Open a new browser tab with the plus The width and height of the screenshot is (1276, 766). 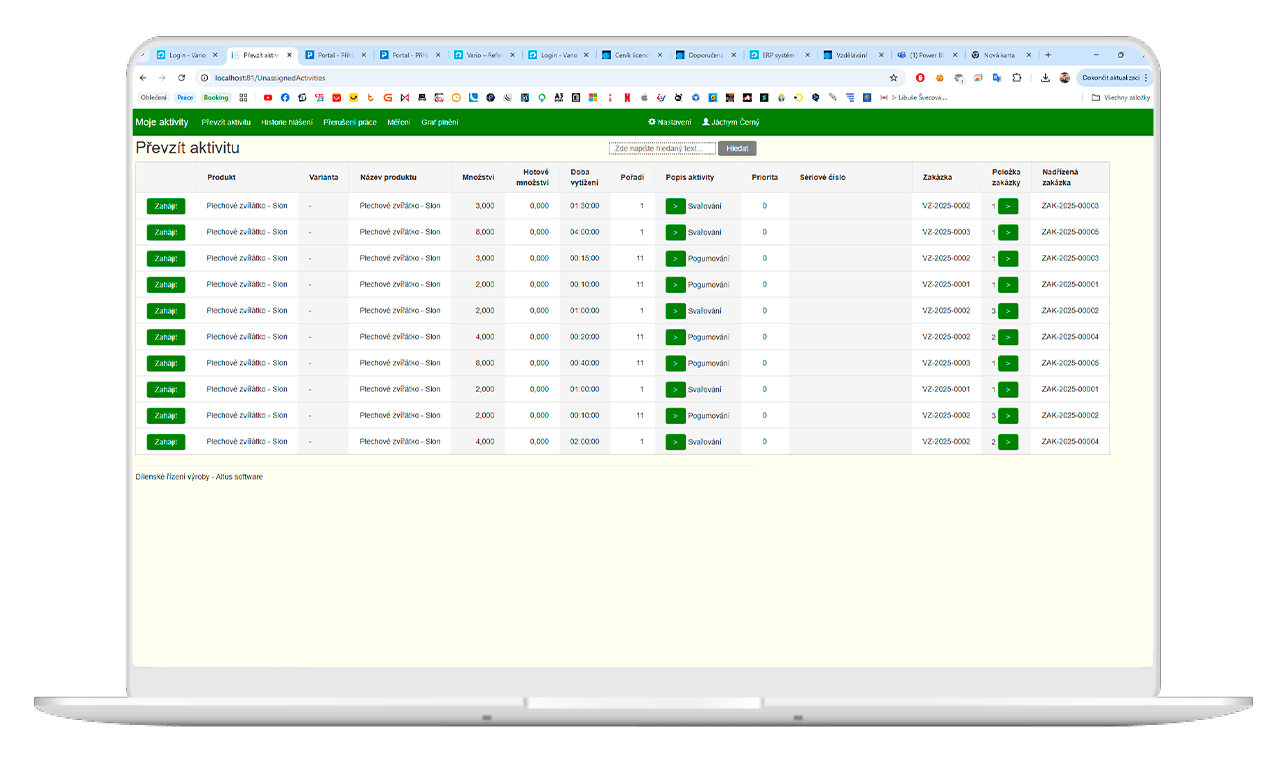tap(1048, 55)
